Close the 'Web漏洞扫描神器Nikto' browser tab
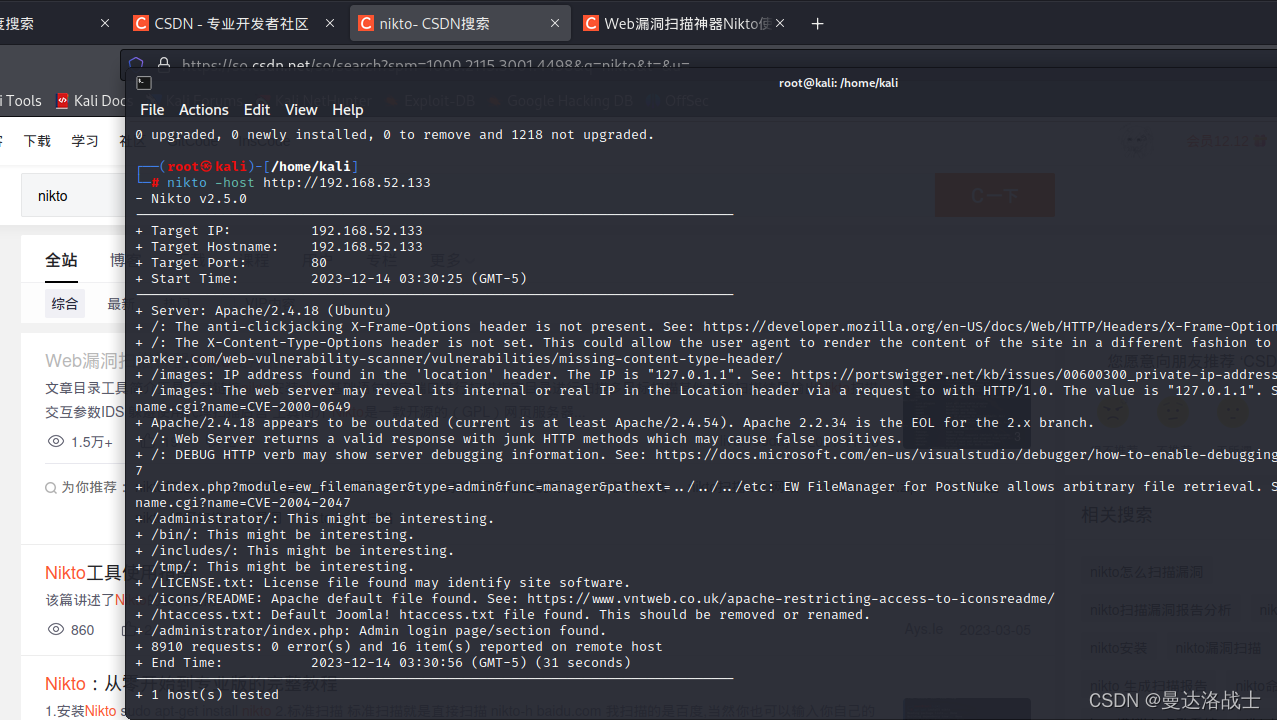1277x720 pixels. coord(781,23)
